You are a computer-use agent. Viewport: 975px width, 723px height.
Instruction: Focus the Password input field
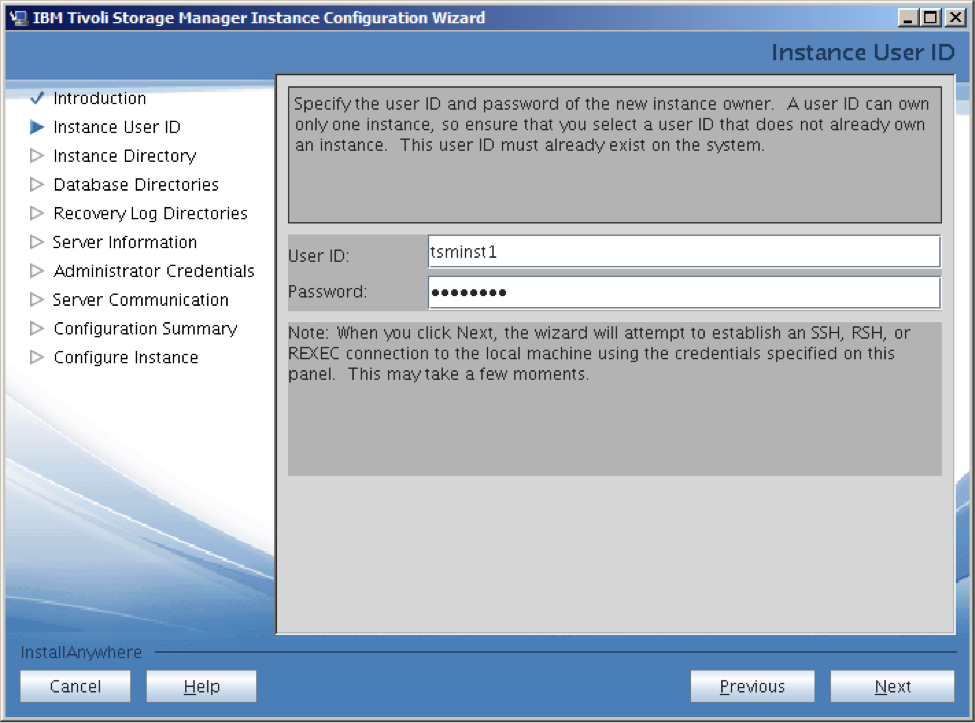tap(684, 292)
